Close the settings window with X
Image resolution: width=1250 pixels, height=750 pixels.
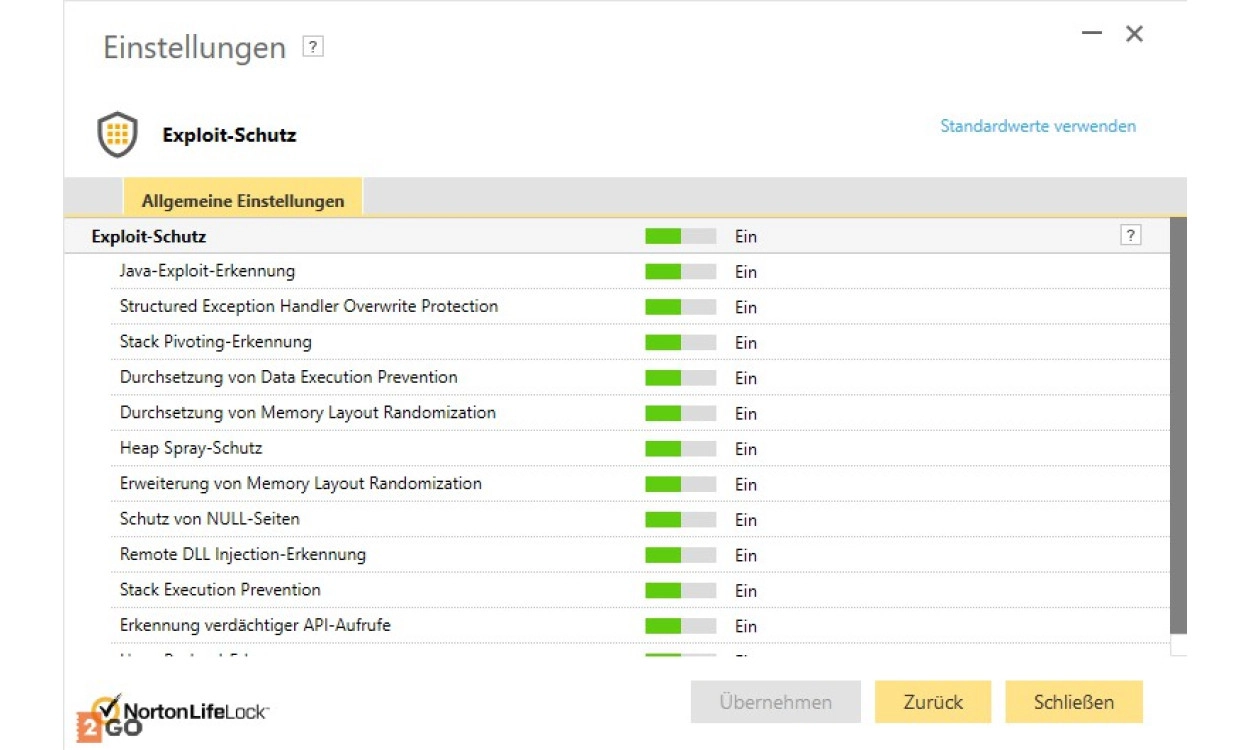tap(1134, 34)
